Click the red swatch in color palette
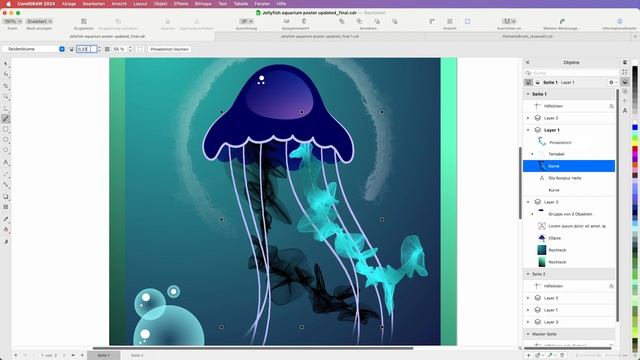Screen dimensions: 640x360 click(x=635, y=149)
